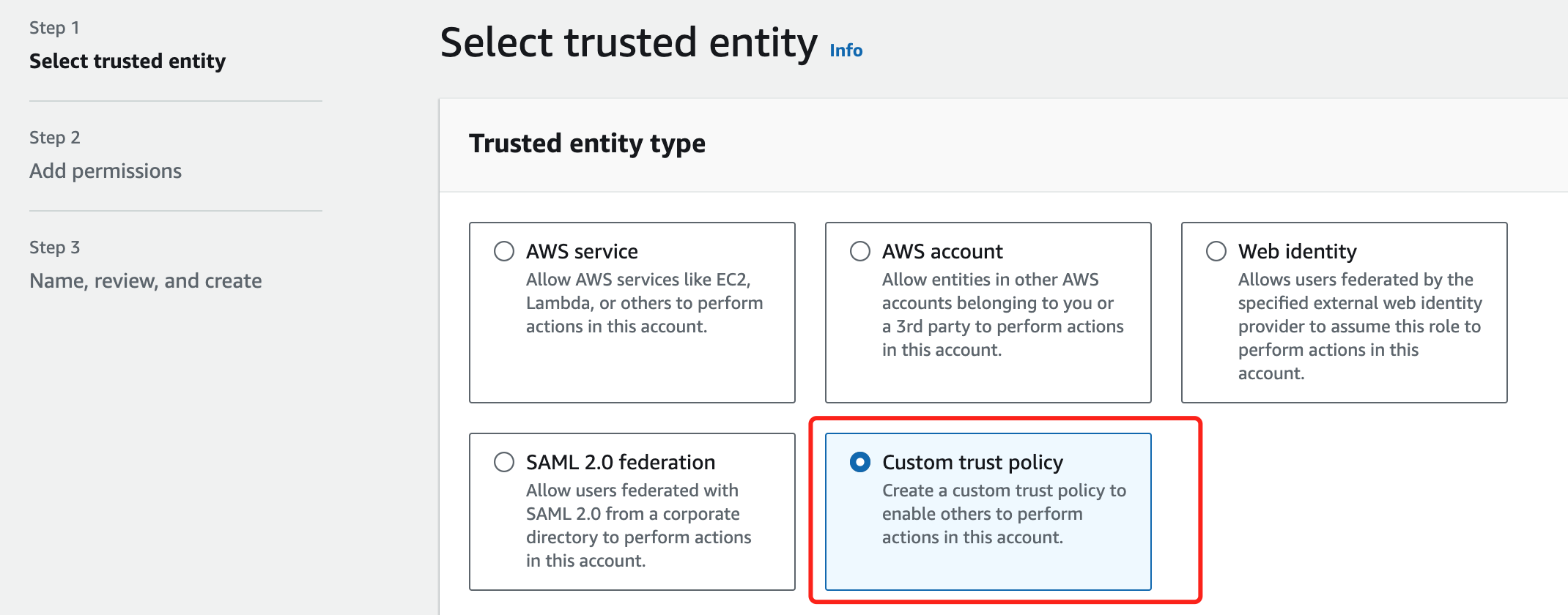Click the Custom trust policy card description
1568x615 pixels.
1005,514
